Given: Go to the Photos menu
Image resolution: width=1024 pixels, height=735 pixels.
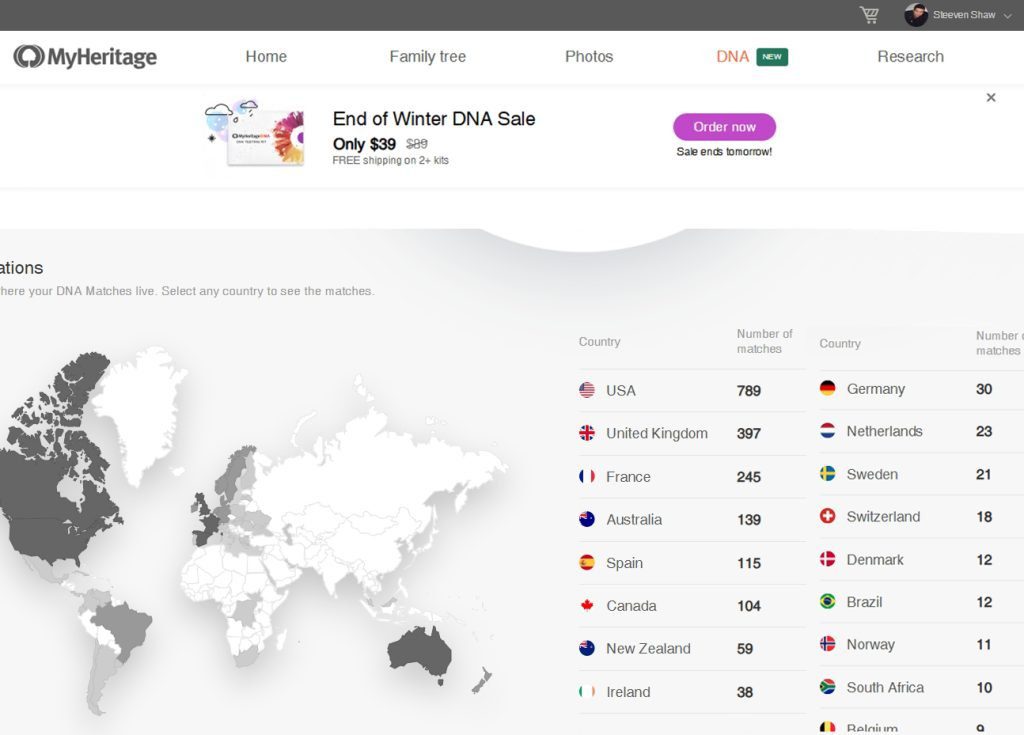Looking at the screenshot, I should coord(589,57).
